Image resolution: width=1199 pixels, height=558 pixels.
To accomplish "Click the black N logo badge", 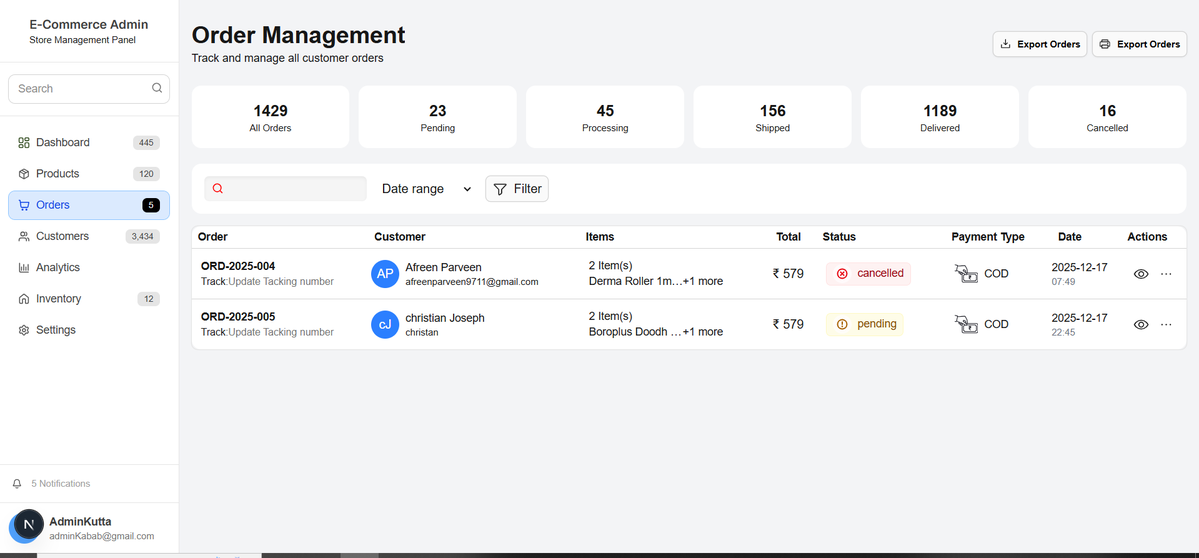I will (x=29, y=524).
